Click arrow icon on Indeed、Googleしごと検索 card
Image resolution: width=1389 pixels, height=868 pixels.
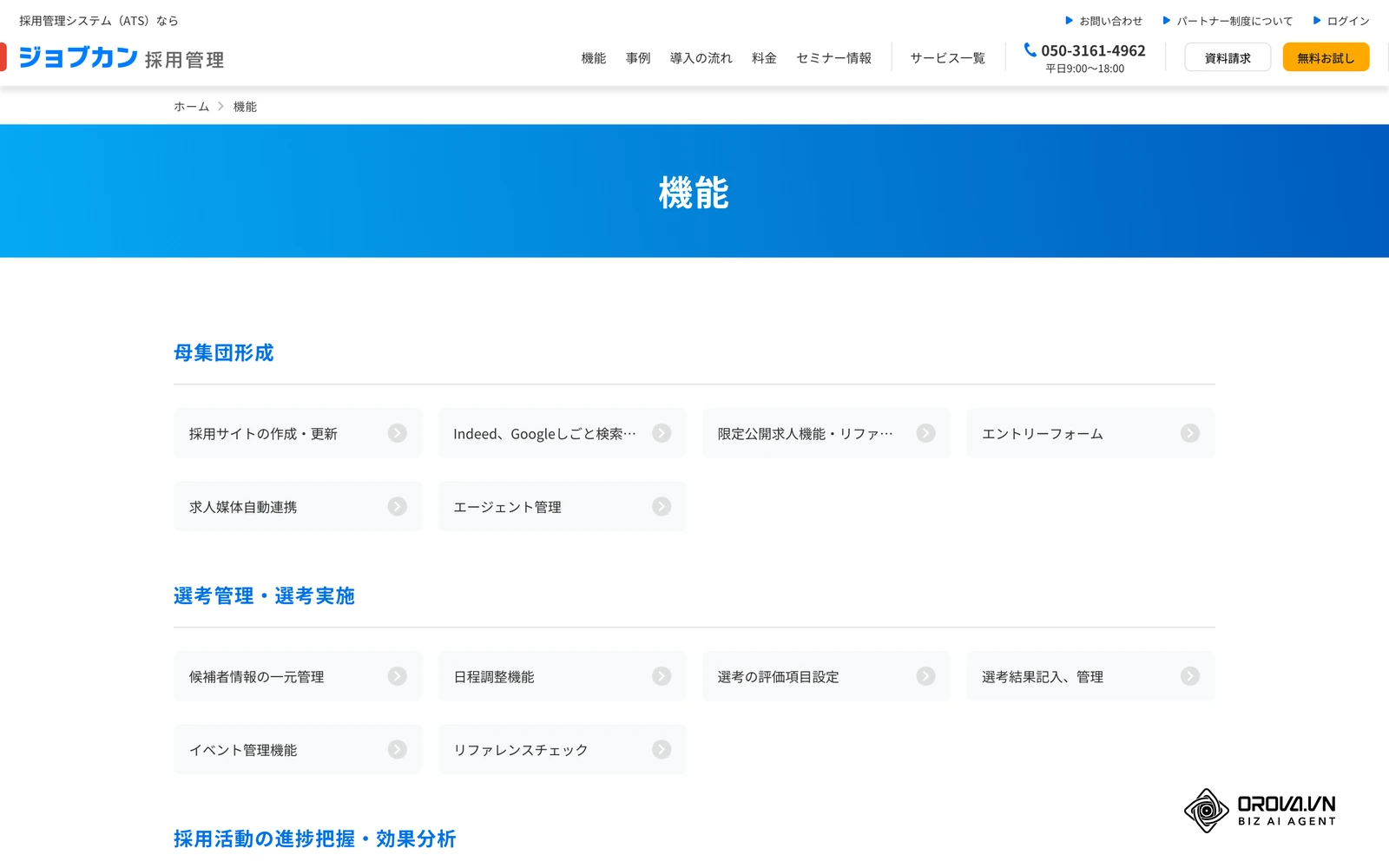tap(662, 433)
